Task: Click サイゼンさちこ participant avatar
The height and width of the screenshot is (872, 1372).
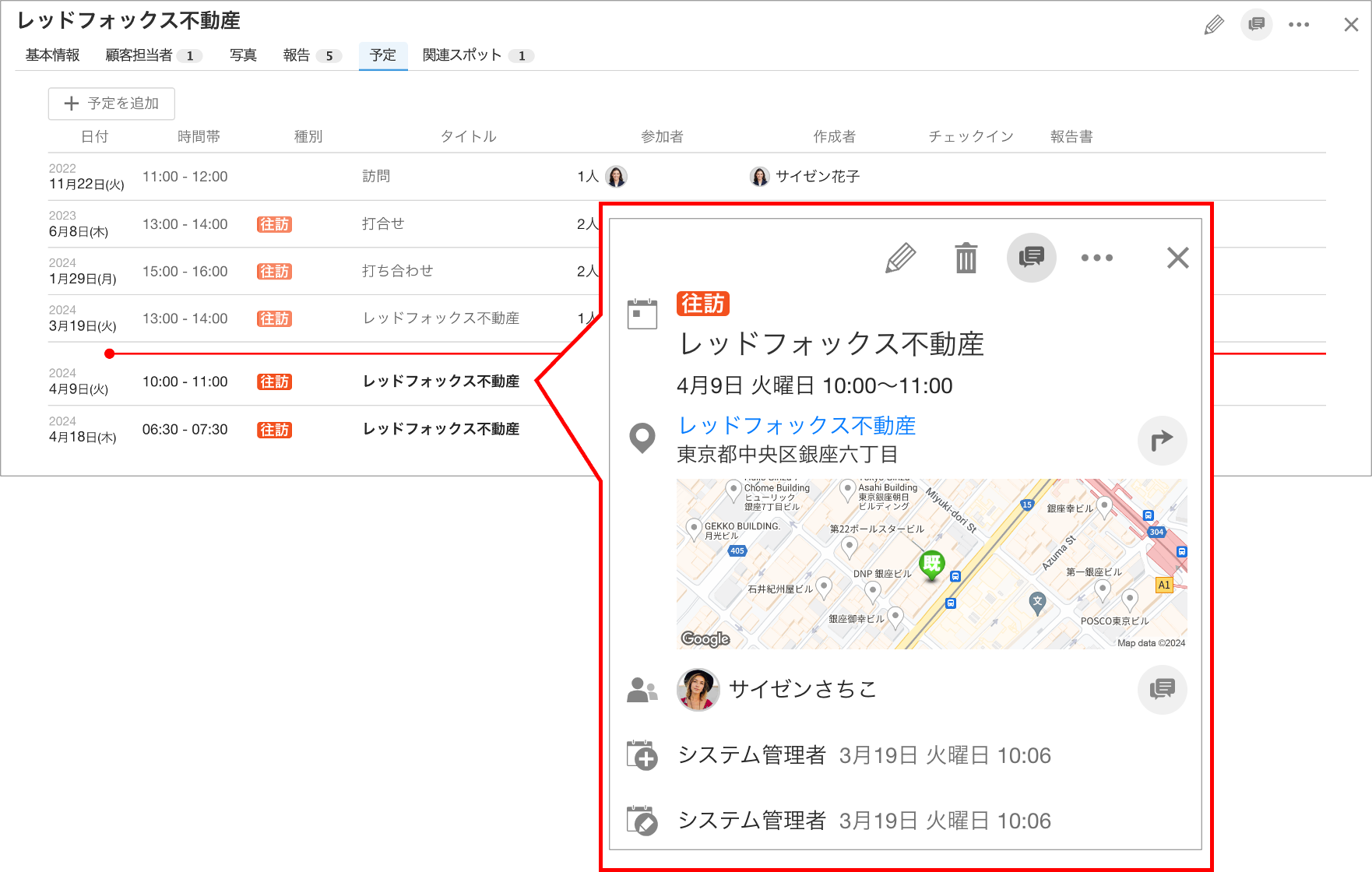Action: pyautogui.click(x=698, y=690)
